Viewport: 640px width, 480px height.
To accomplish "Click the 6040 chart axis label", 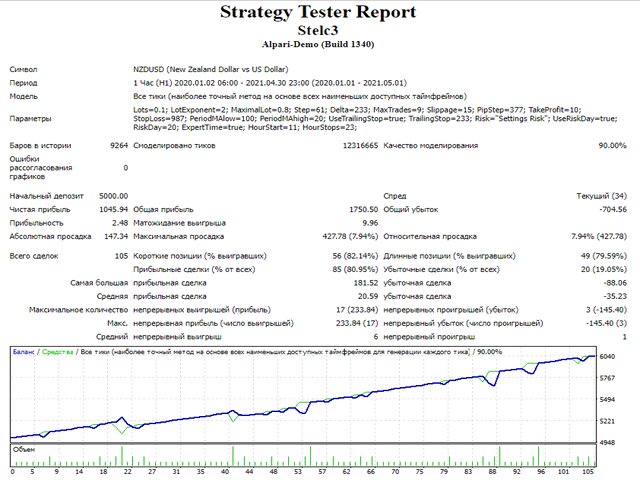I will pos(607,356).
